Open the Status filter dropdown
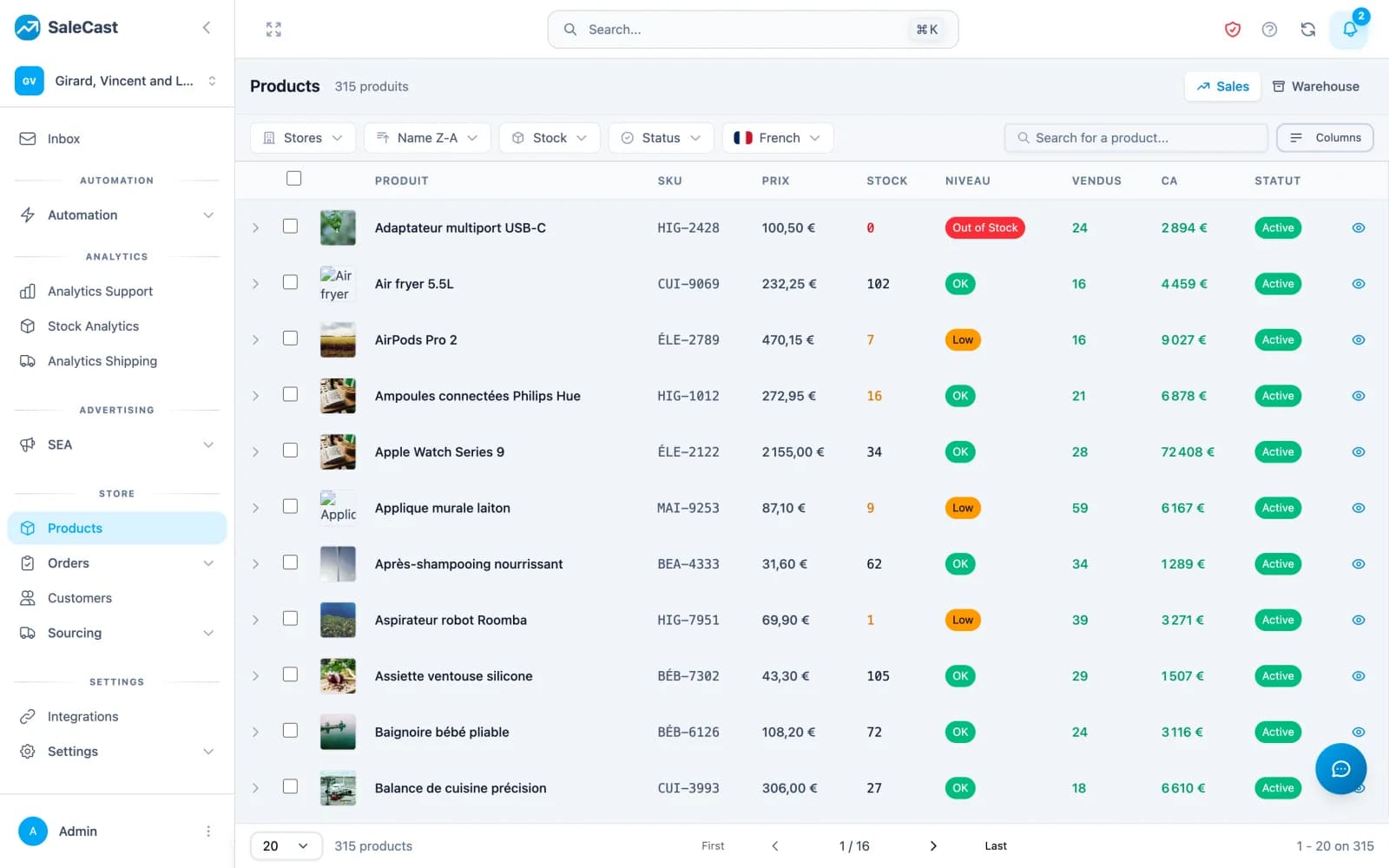The width and height of the screenshot is (1389, 868). 662,138
